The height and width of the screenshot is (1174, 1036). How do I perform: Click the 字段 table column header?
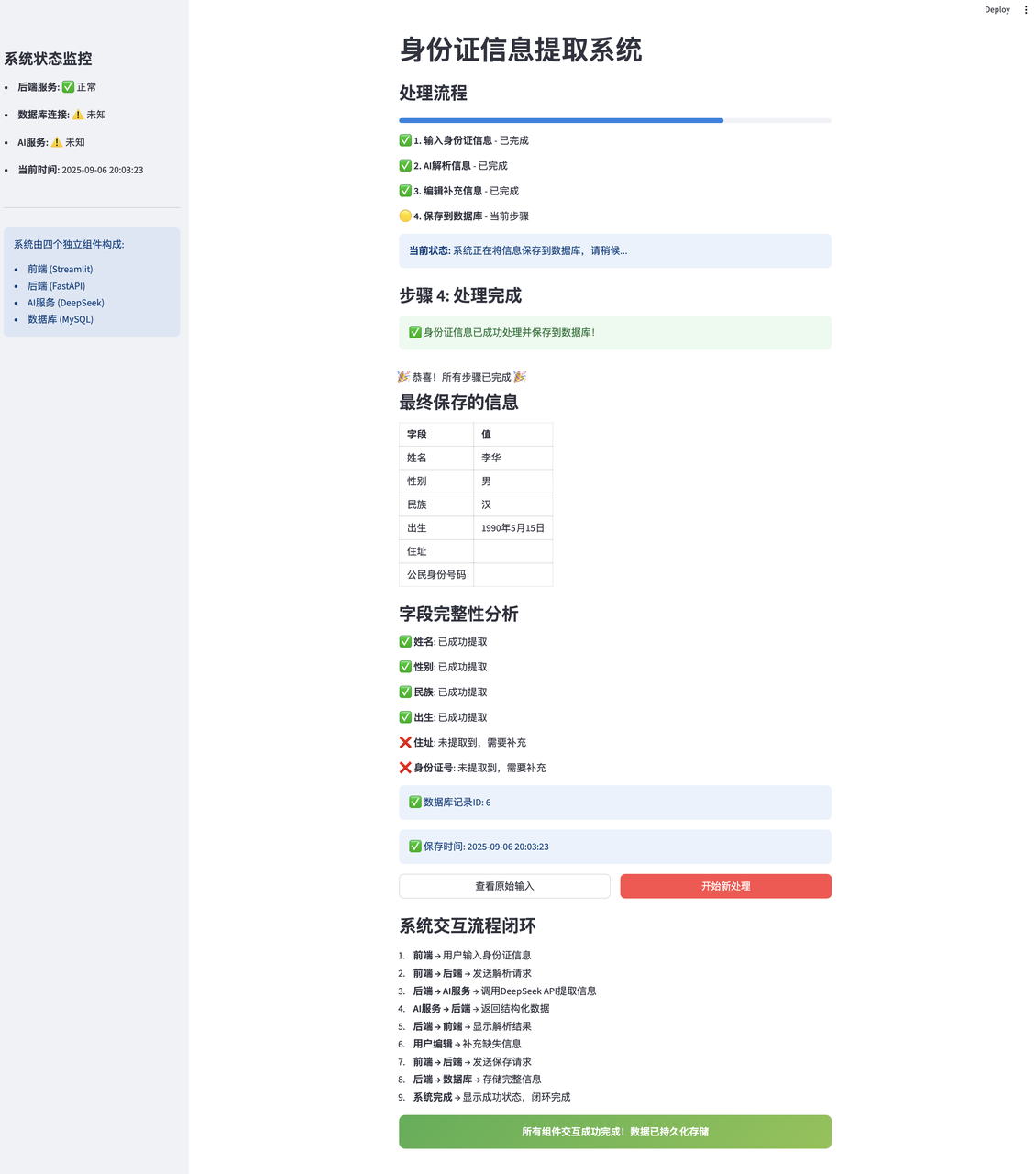click(x=436, y=435)
